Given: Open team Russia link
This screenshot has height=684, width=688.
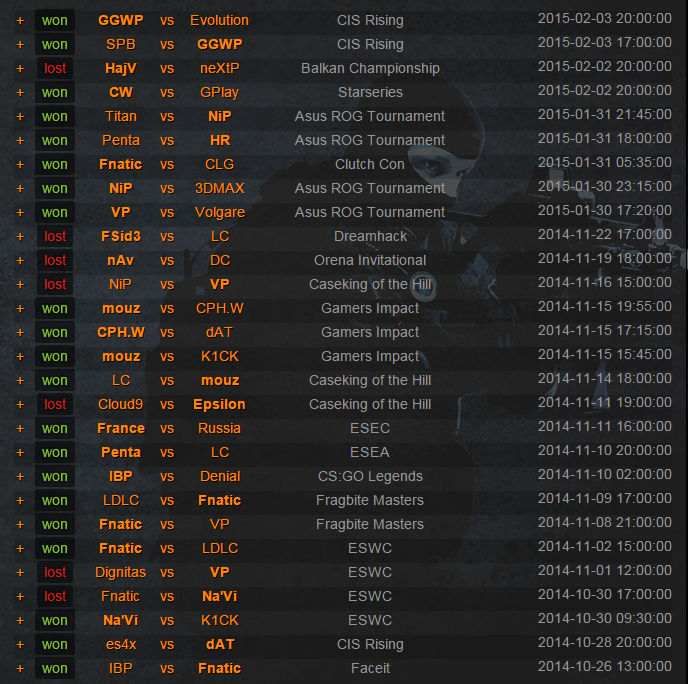Looking at the screenshot, I should click(219, 428).
